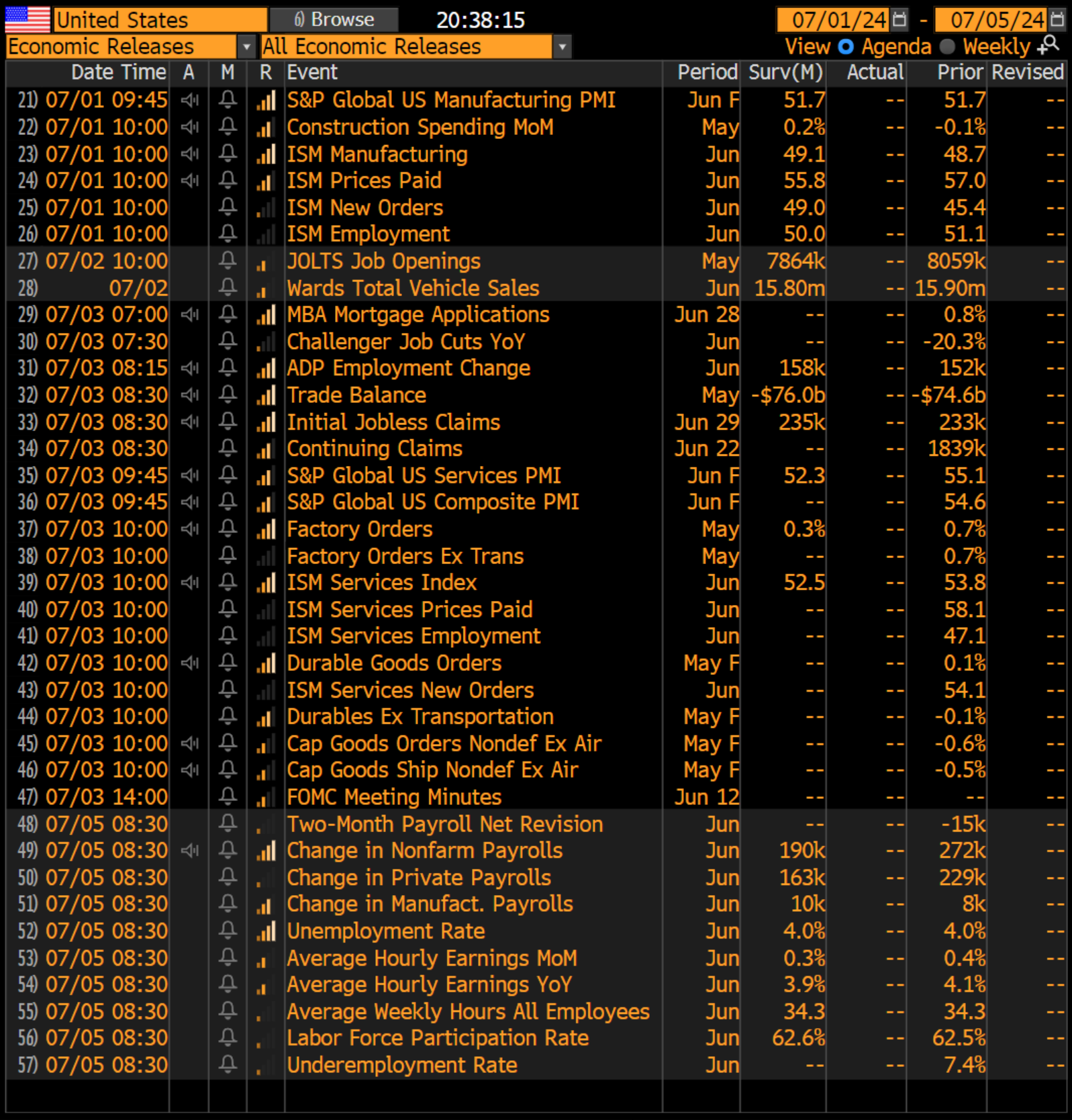Image resolution: width=1072 pixels, height=1120 pixels.
Task: Click Challenger Job Cuts YoY event name
Action: coord(406,342)
